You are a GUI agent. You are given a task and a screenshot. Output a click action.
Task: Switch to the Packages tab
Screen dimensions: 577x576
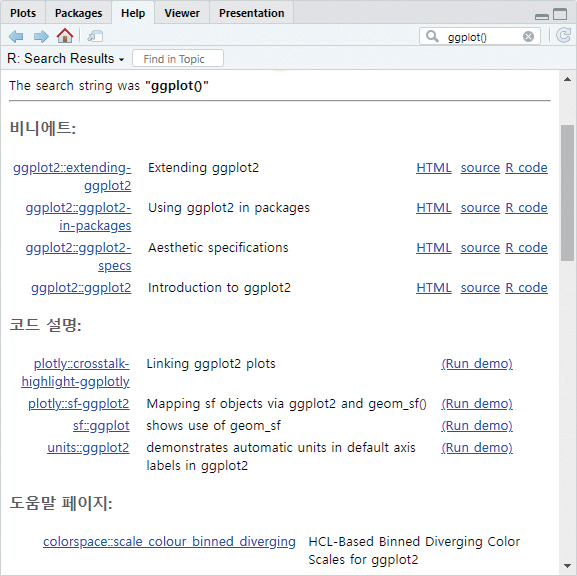[78, 13]
